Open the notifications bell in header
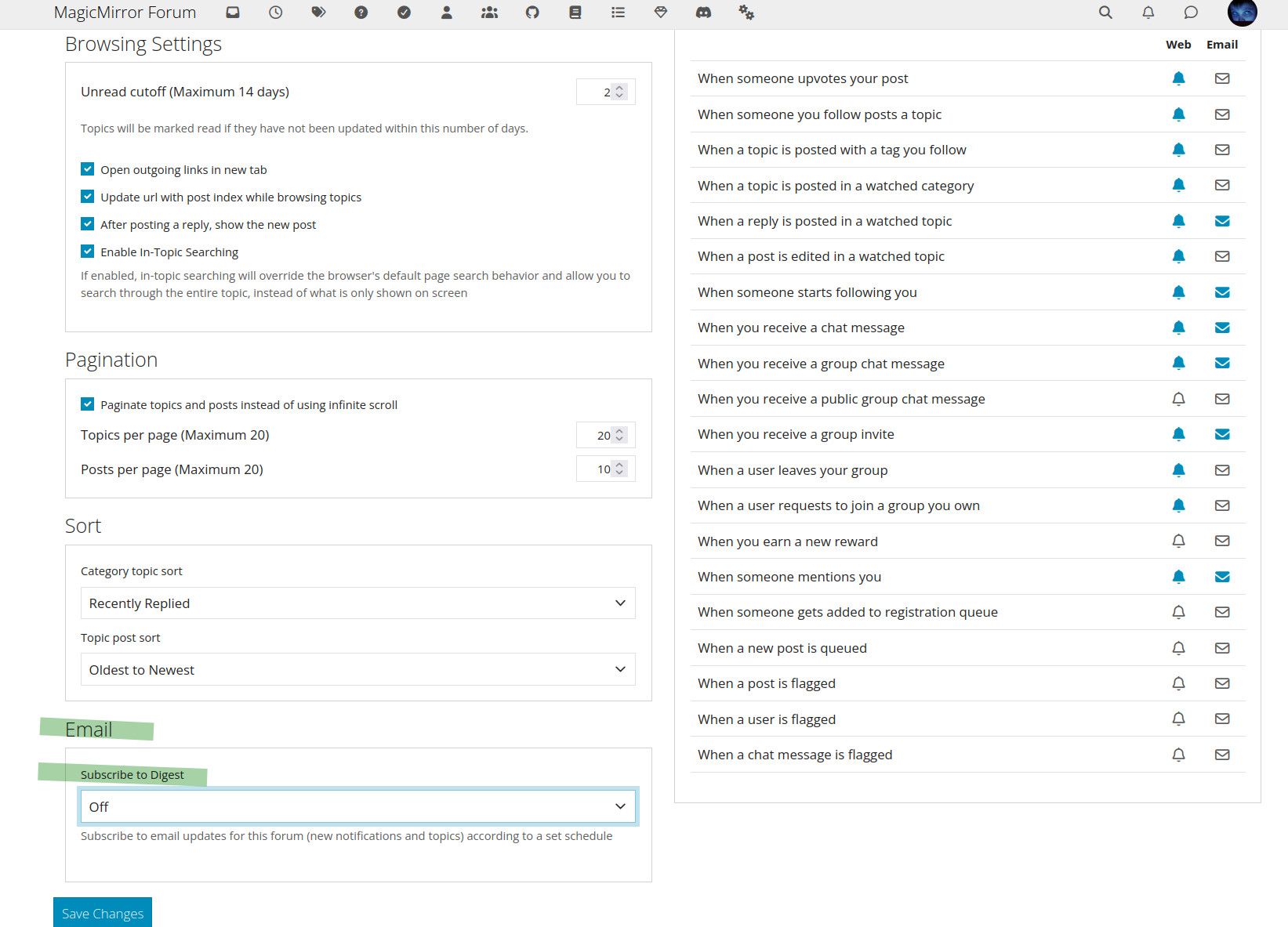The height and width of the screenshot is (927, 1288). point(1148,13)
